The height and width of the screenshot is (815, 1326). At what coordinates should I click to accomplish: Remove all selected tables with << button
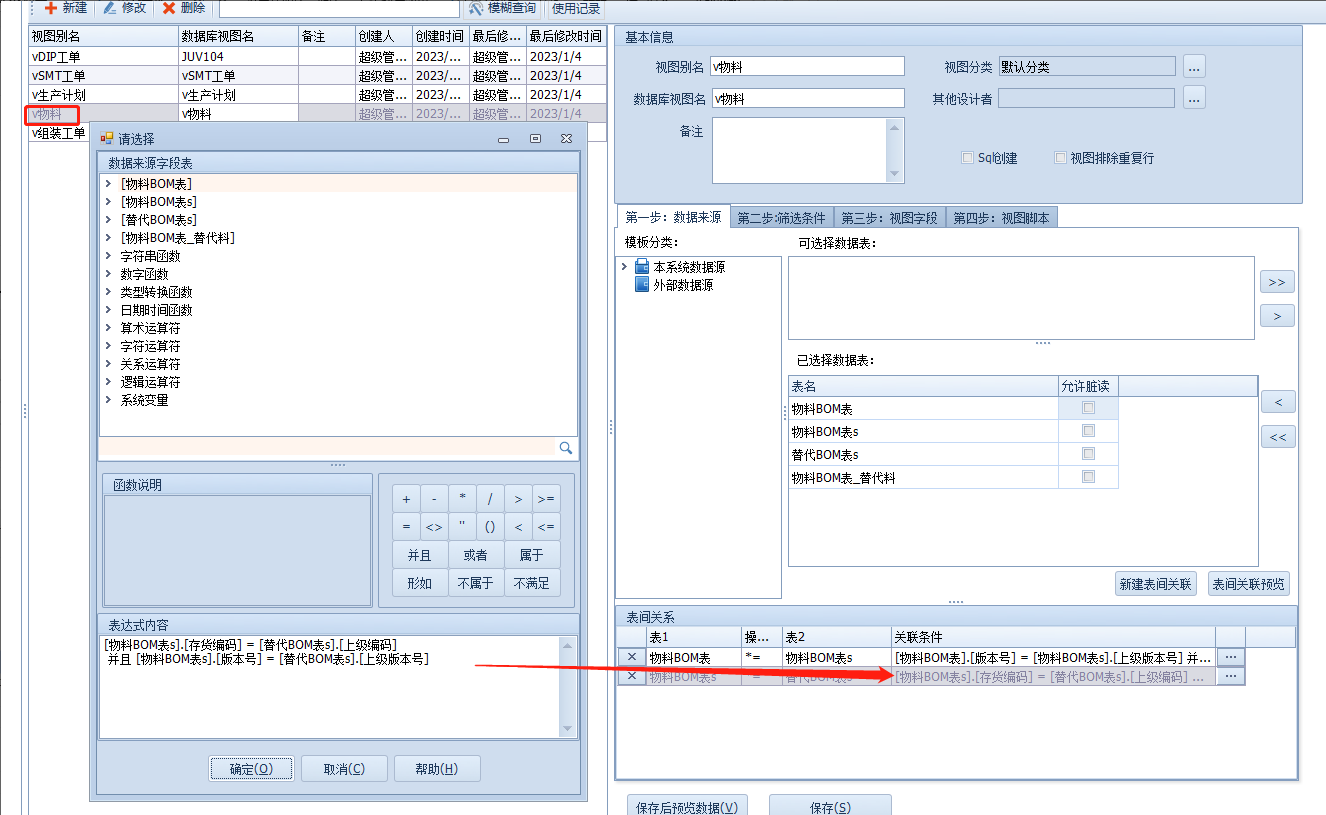(x=1277, y=437)
